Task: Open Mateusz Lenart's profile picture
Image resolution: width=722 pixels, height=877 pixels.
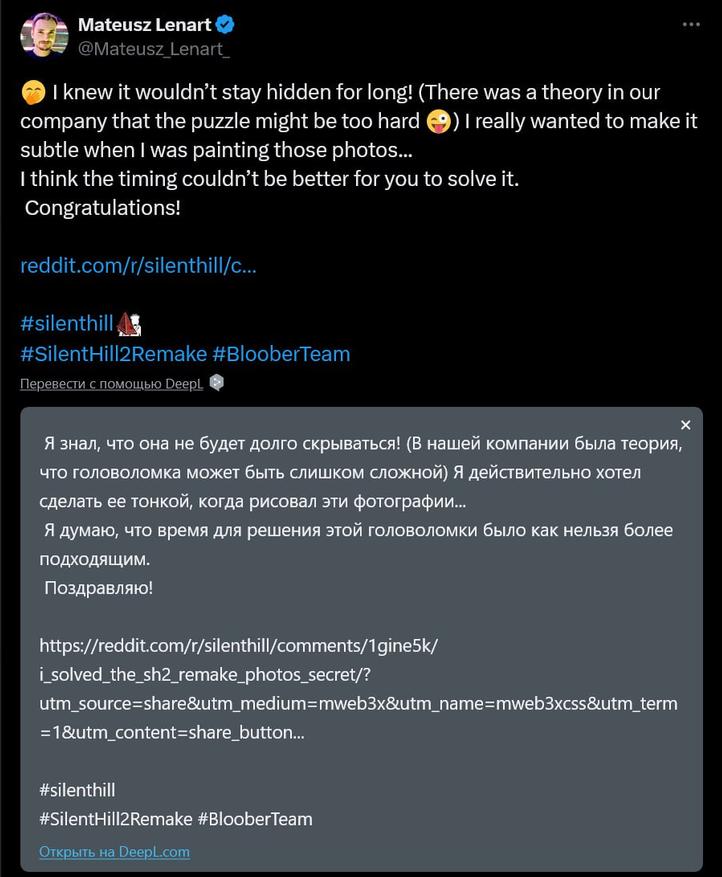Action: [44, 35]
